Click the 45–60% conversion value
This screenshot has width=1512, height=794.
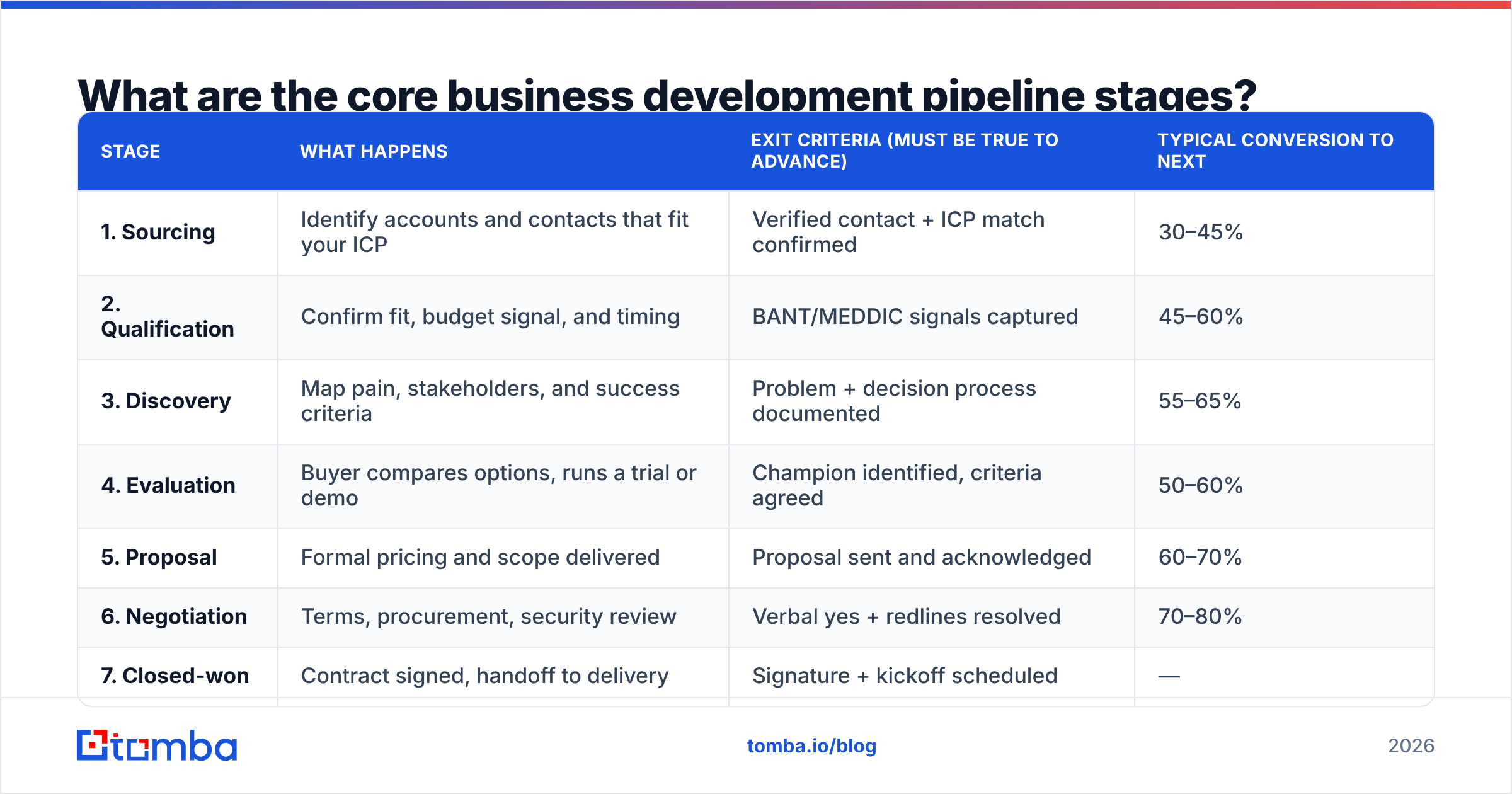(1201, 316)
